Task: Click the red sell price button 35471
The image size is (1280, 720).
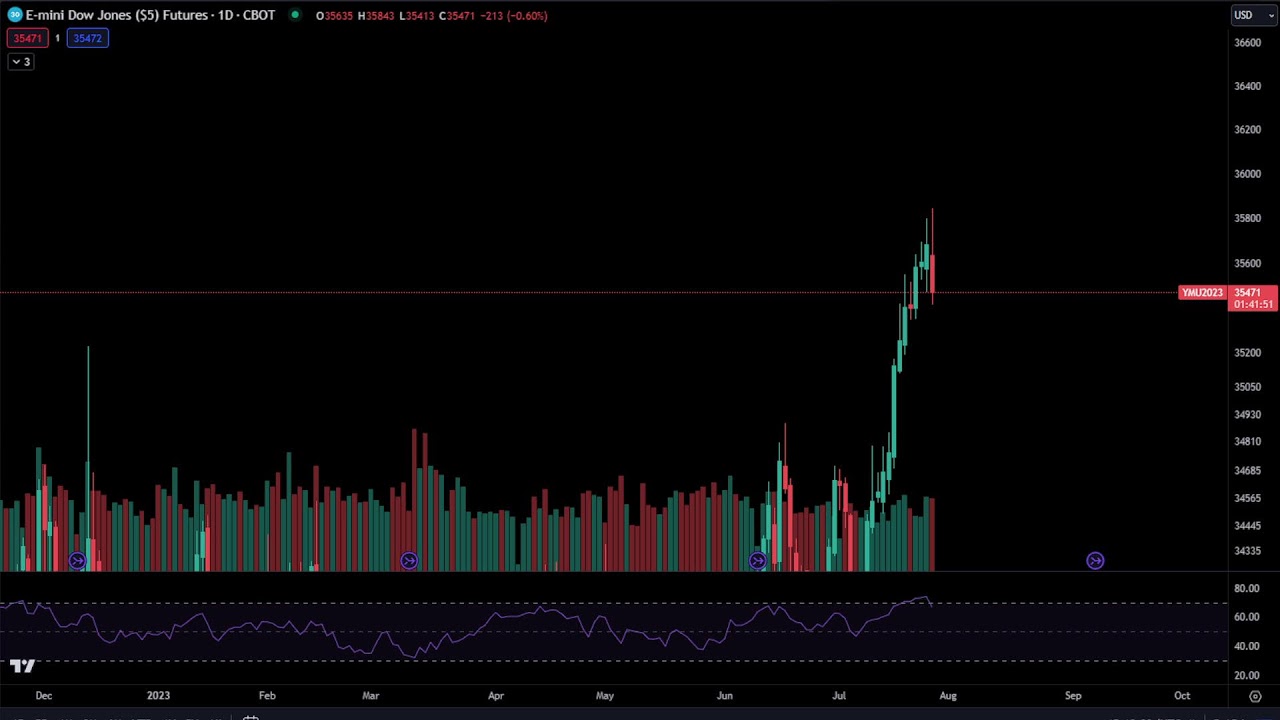Action: coord(27,38)
